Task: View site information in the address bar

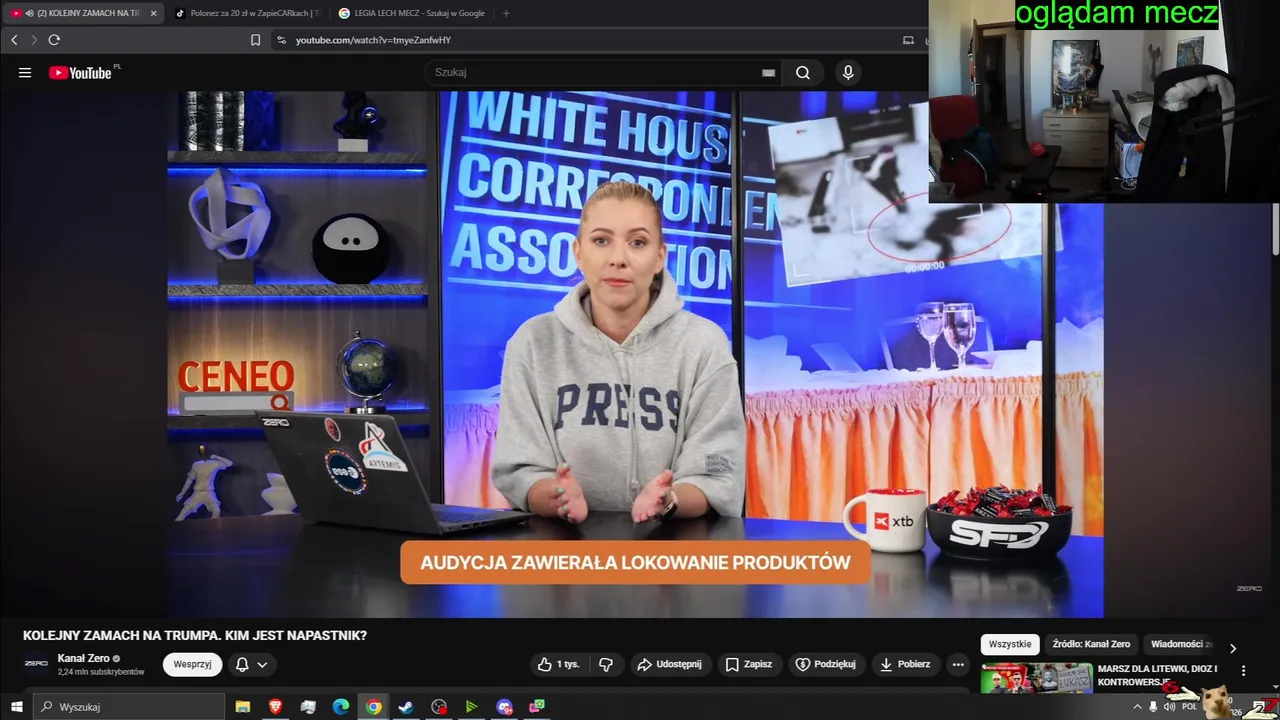Action: (x=281, y=40)
